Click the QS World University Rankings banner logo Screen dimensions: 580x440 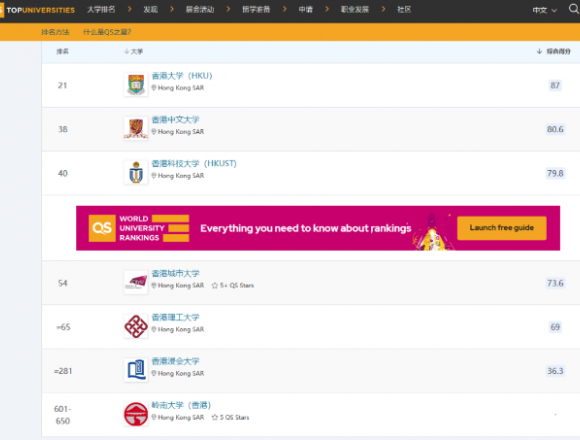(139, 228)
